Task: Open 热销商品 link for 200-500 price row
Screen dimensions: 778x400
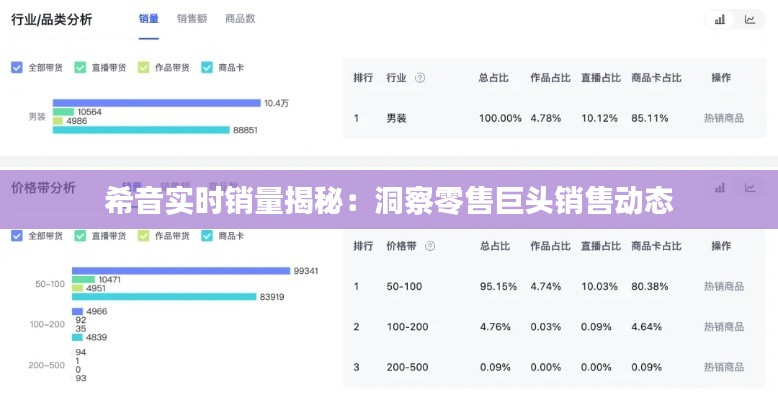Action: [723, 367]
